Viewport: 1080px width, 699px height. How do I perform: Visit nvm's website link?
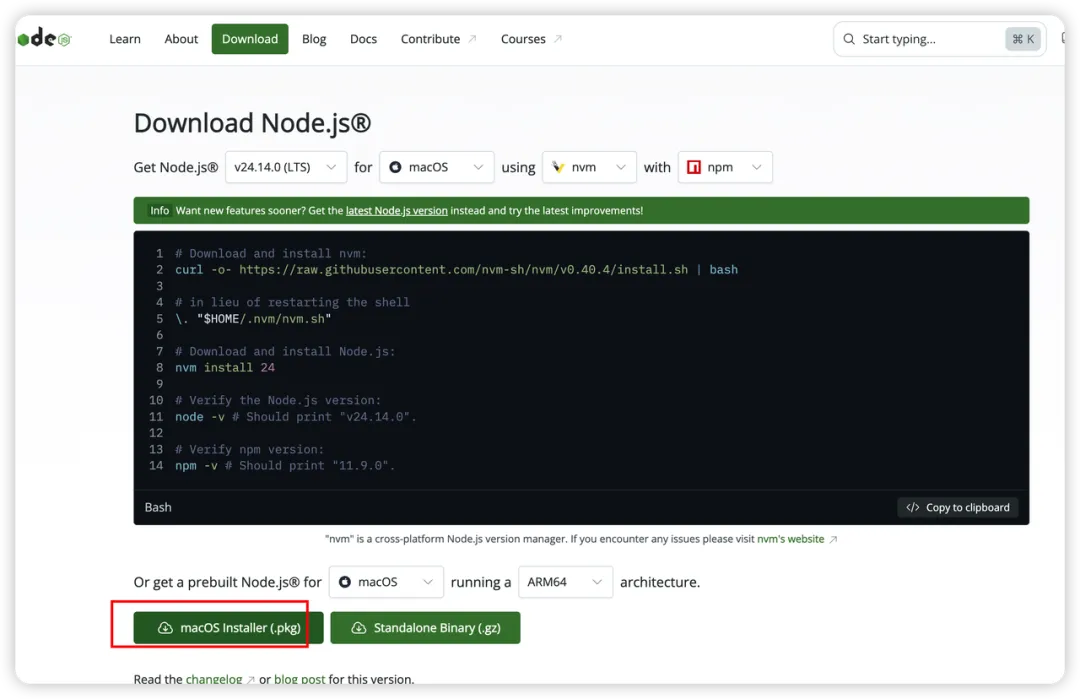(x=791, y=539)
